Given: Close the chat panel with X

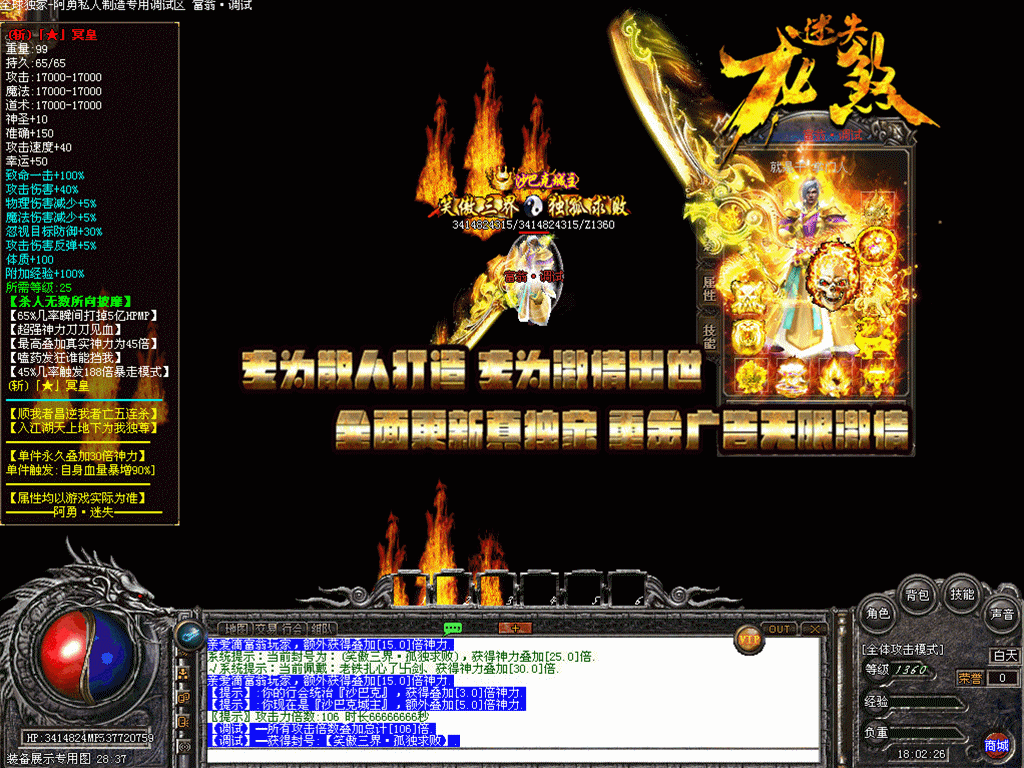Looking at the screenshot, I should pos(815,629).
